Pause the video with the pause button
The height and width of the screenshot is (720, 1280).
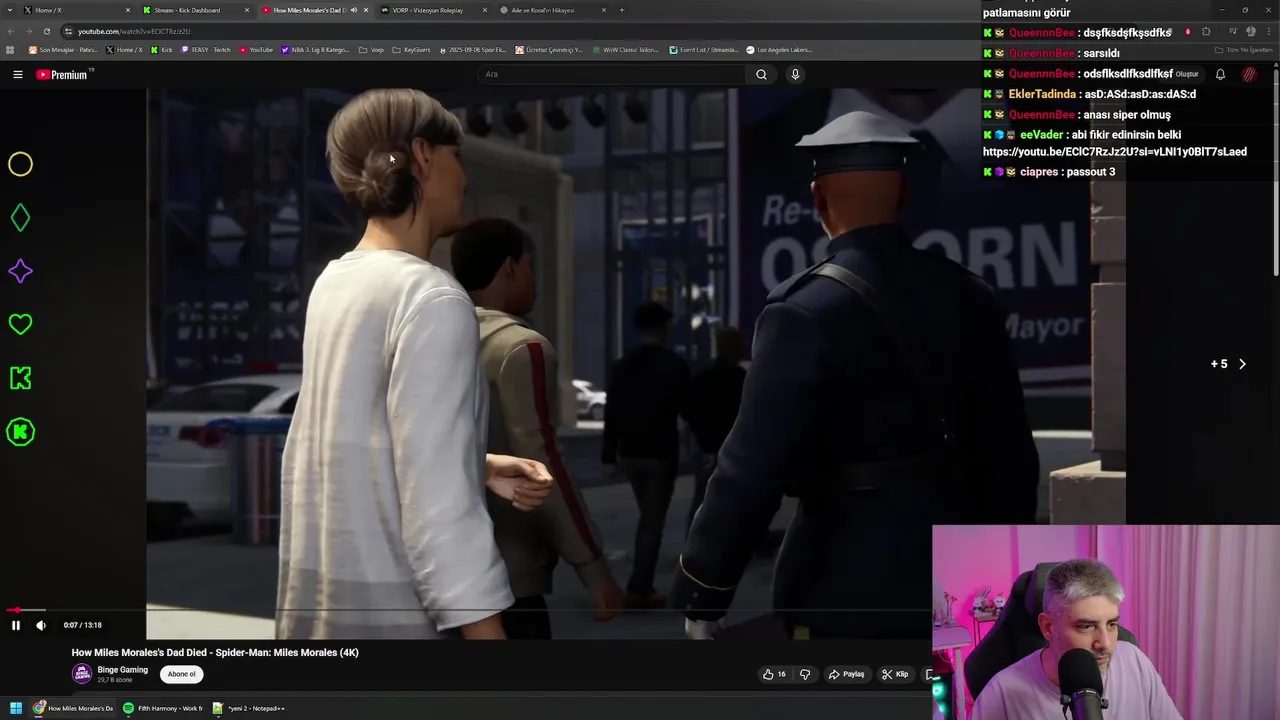(x=15, y=625)
